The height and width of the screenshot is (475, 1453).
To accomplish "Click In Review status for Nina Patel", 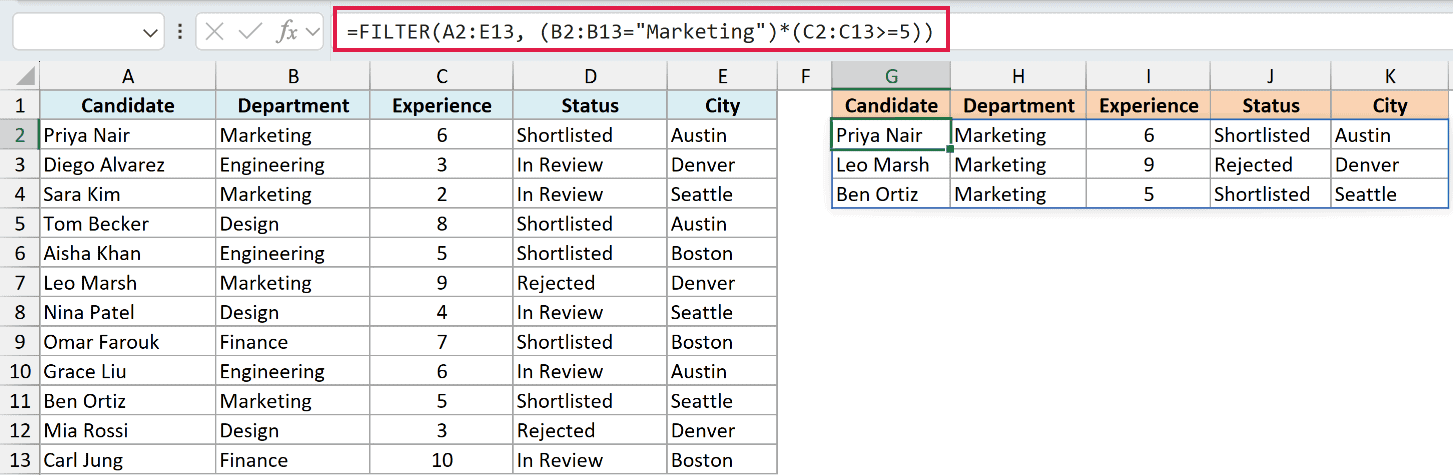I will [590, 312].
